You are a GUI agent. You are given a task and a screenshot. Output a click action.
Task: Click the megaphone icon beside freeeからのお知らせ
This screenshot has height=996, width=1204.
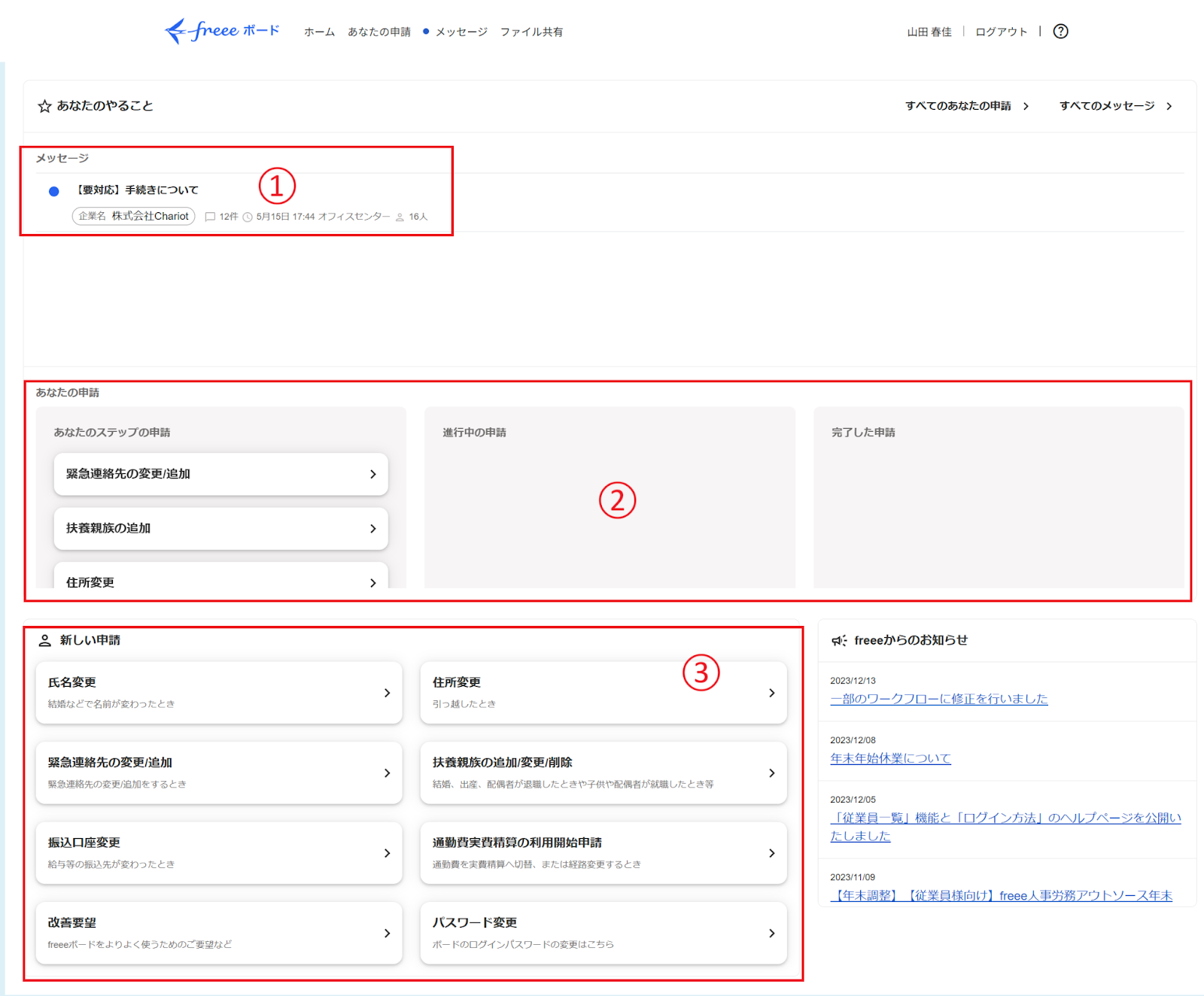tap(838, 640)
